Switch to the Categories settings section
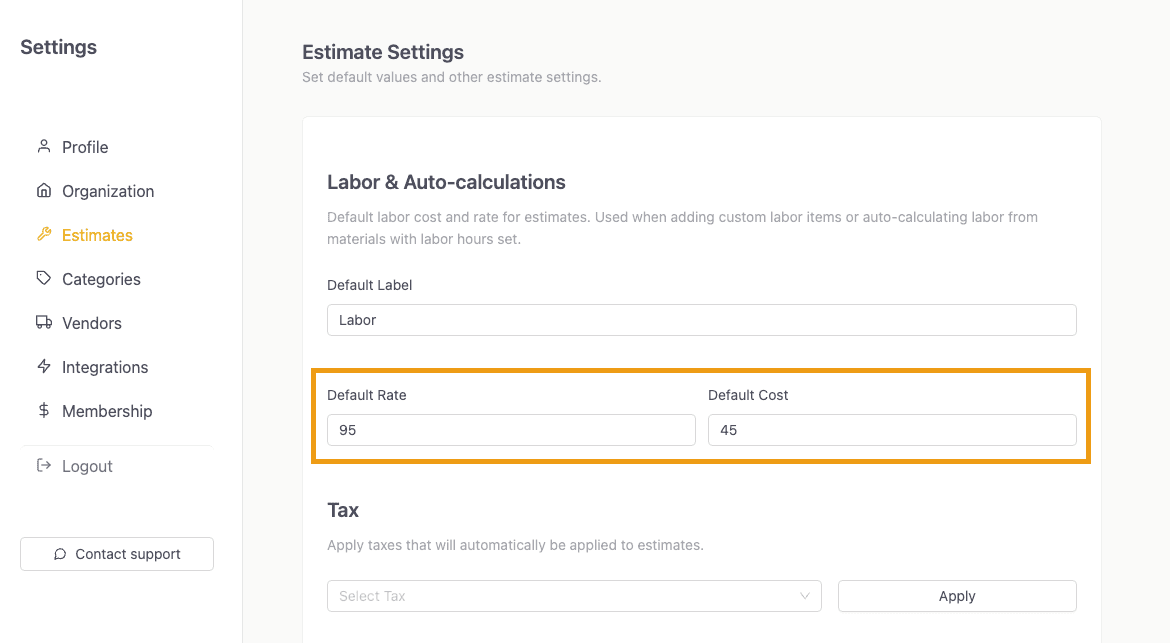Viewport: 1170px width, 643px height. (x=101, y=279)
